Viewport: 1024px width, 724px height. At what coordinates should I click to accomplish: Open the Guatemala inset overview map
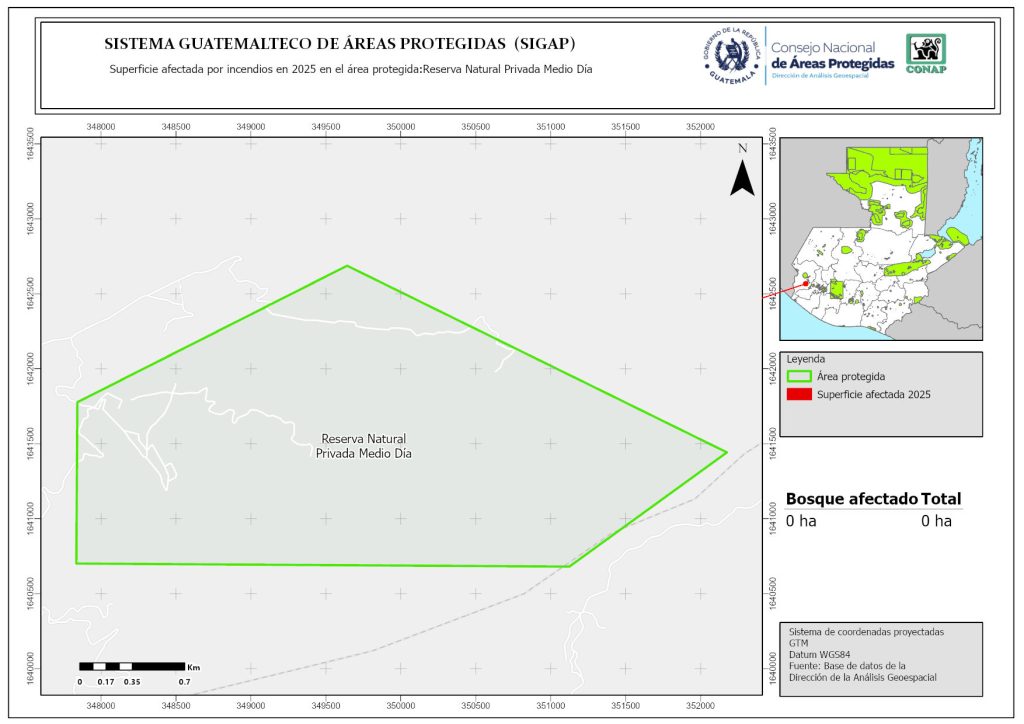(x=880, y=240)
